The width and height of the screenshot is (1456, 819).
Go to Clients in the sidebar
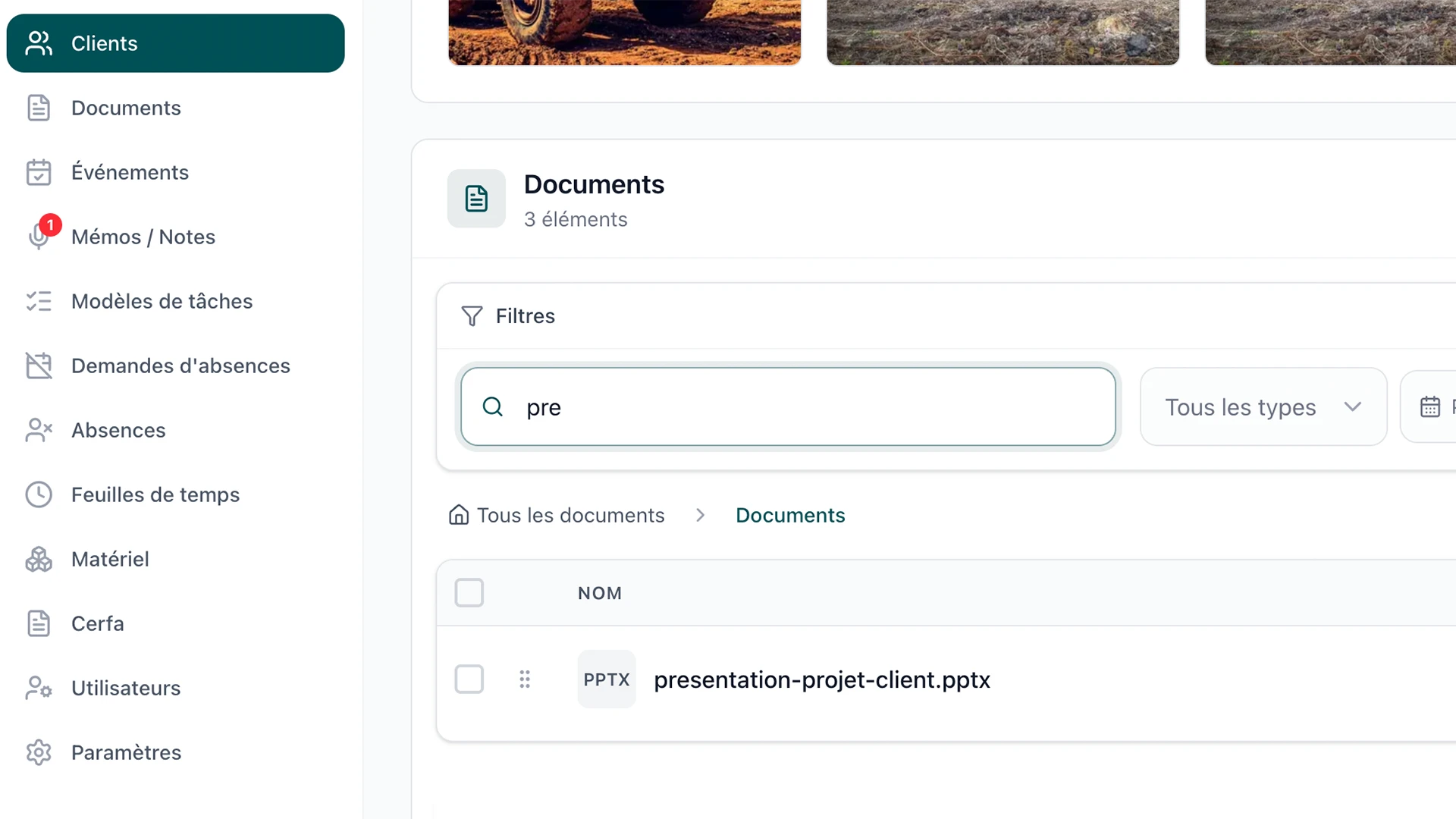pyautogui.click(x=176, y=43)
